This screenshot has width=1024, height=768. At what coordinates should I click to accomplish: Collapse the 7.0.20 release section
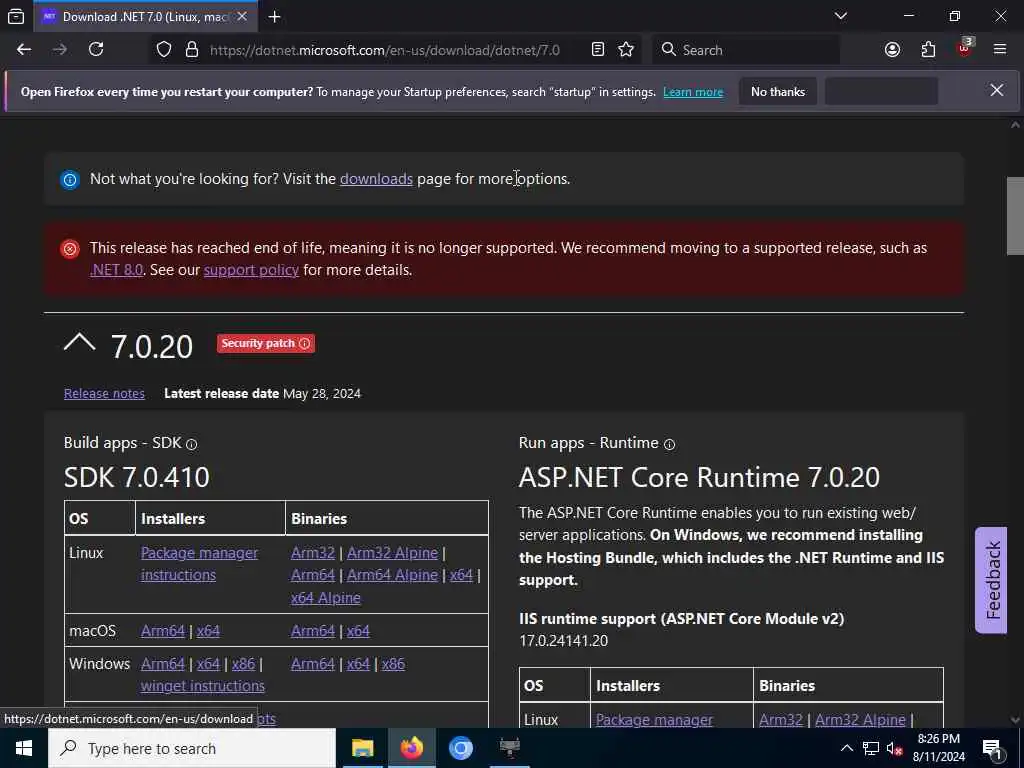[80, 343]
